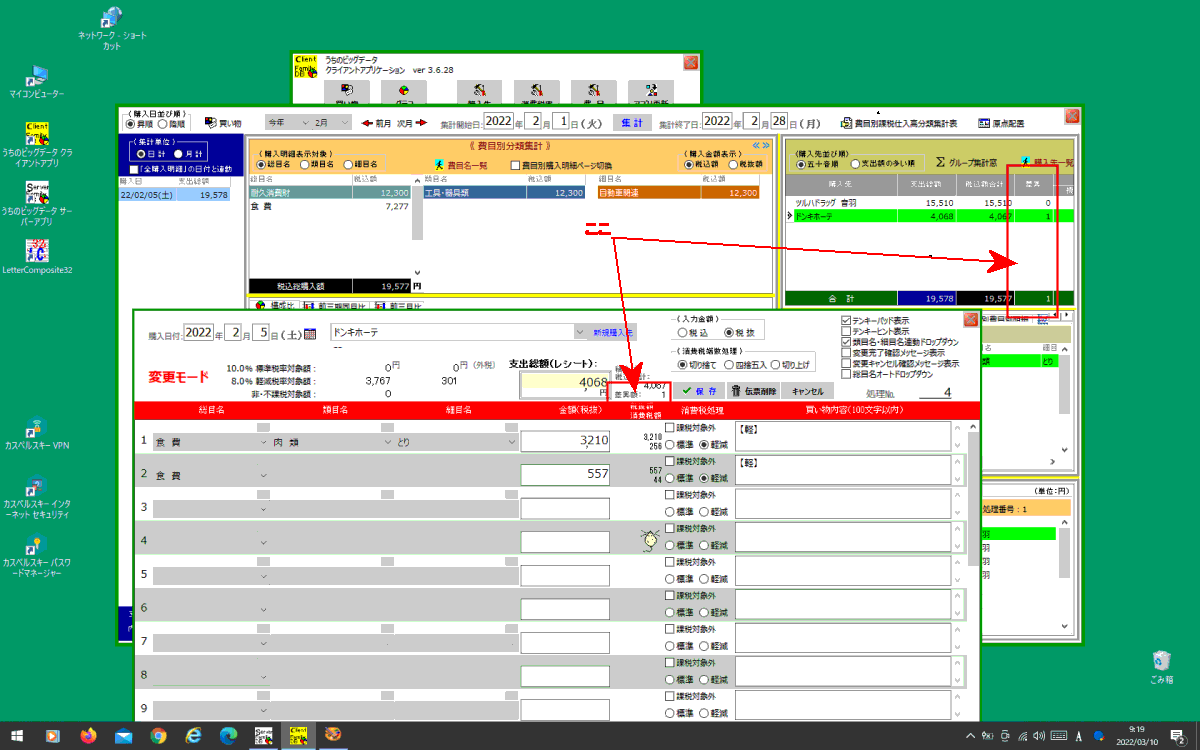This screenshot has height=750, width=1200.
Task: Open 費目名一覧 expense item list
Action: (x=460, y=165)
